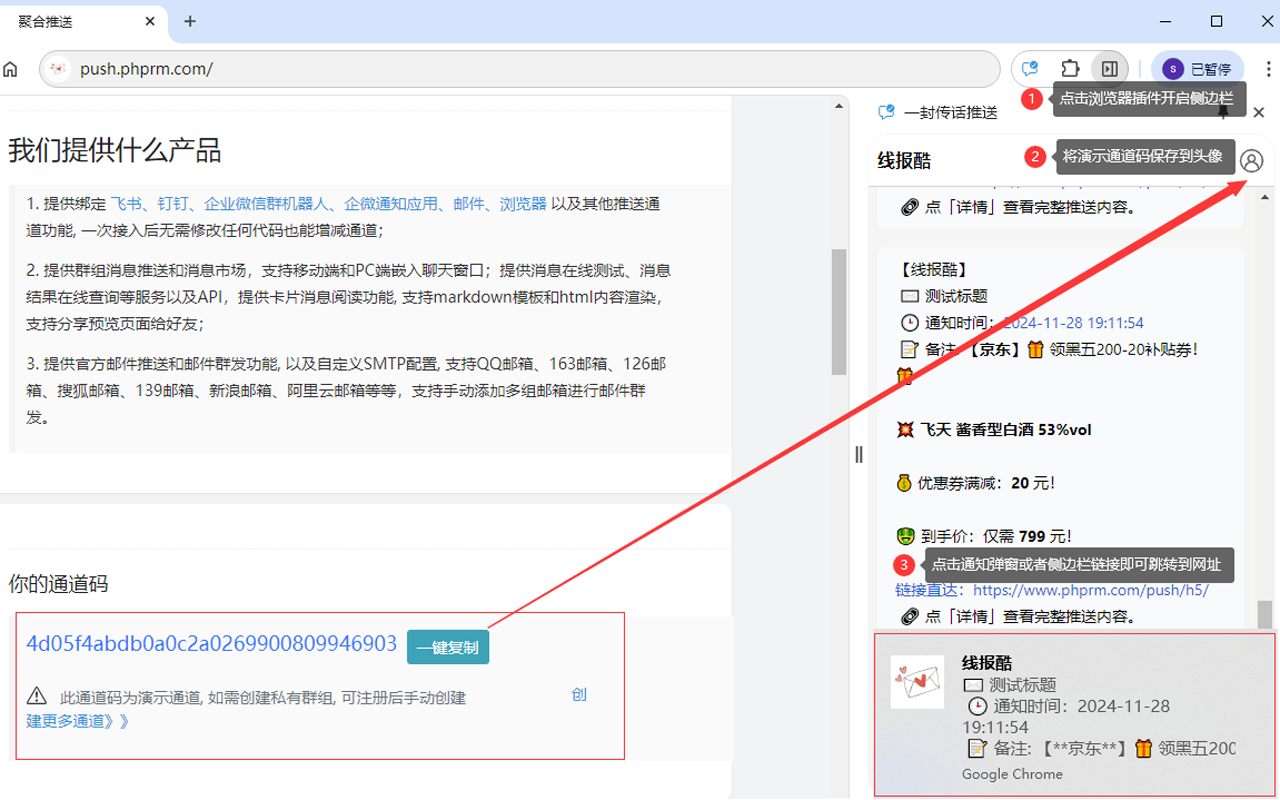Click the 优惠券满减：20 元 line
The height and width of the screenshot is (800, 1280).
975,483
